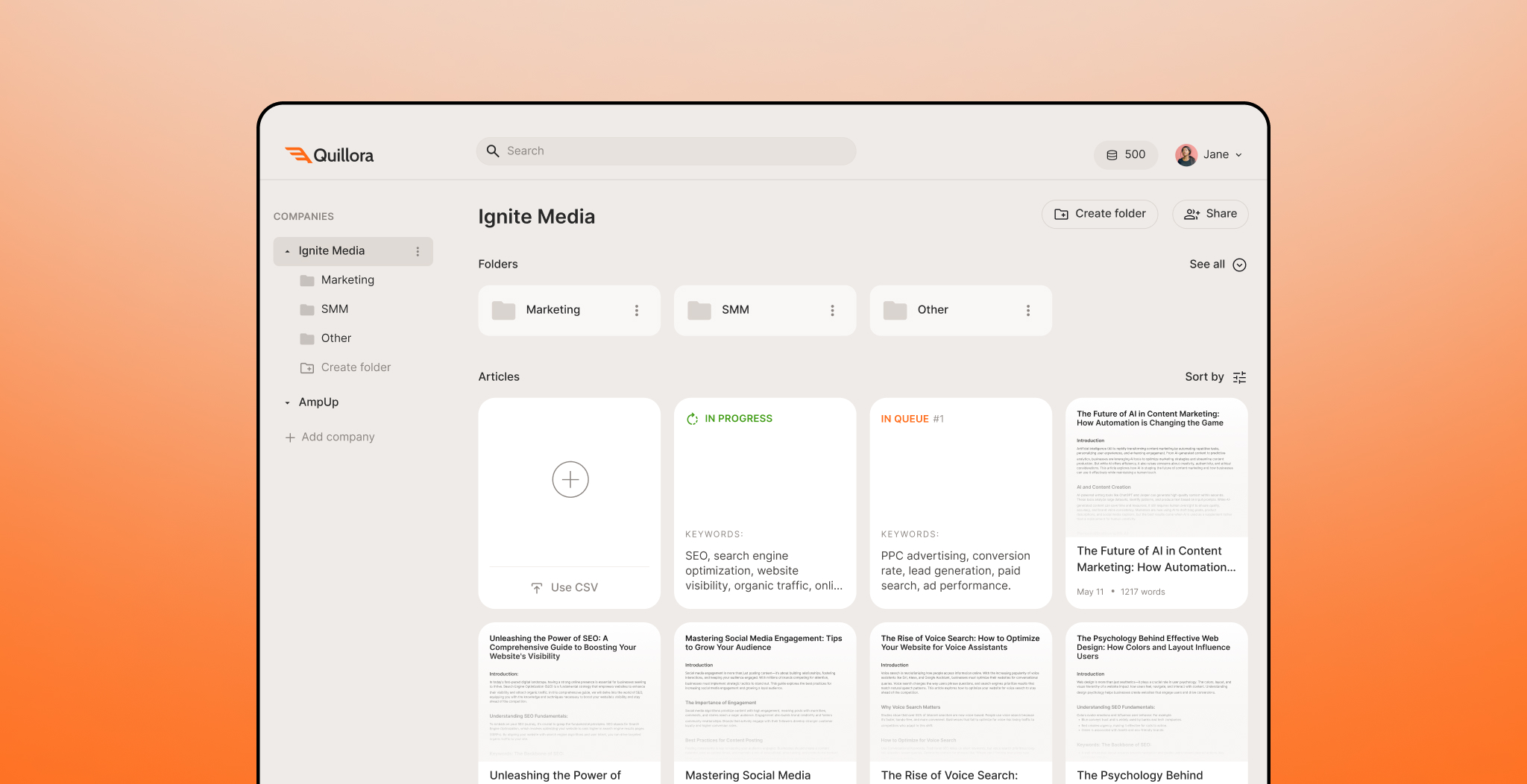Open Ignite Media sidebar options menu
The image size is (1527, 784).
click(418, 252)
